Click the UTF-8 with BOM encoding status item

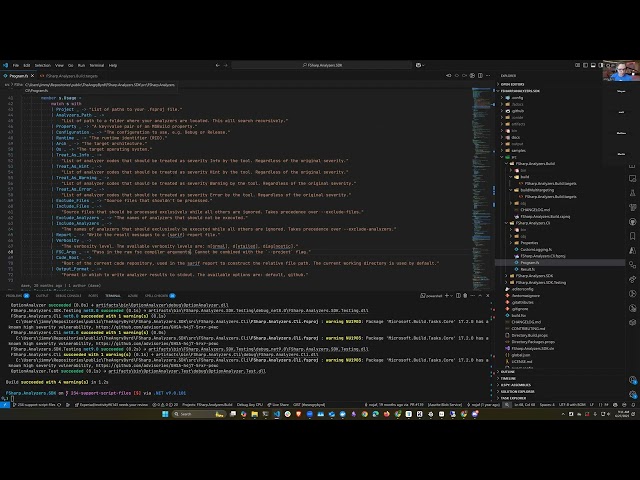tap(573, 405)
